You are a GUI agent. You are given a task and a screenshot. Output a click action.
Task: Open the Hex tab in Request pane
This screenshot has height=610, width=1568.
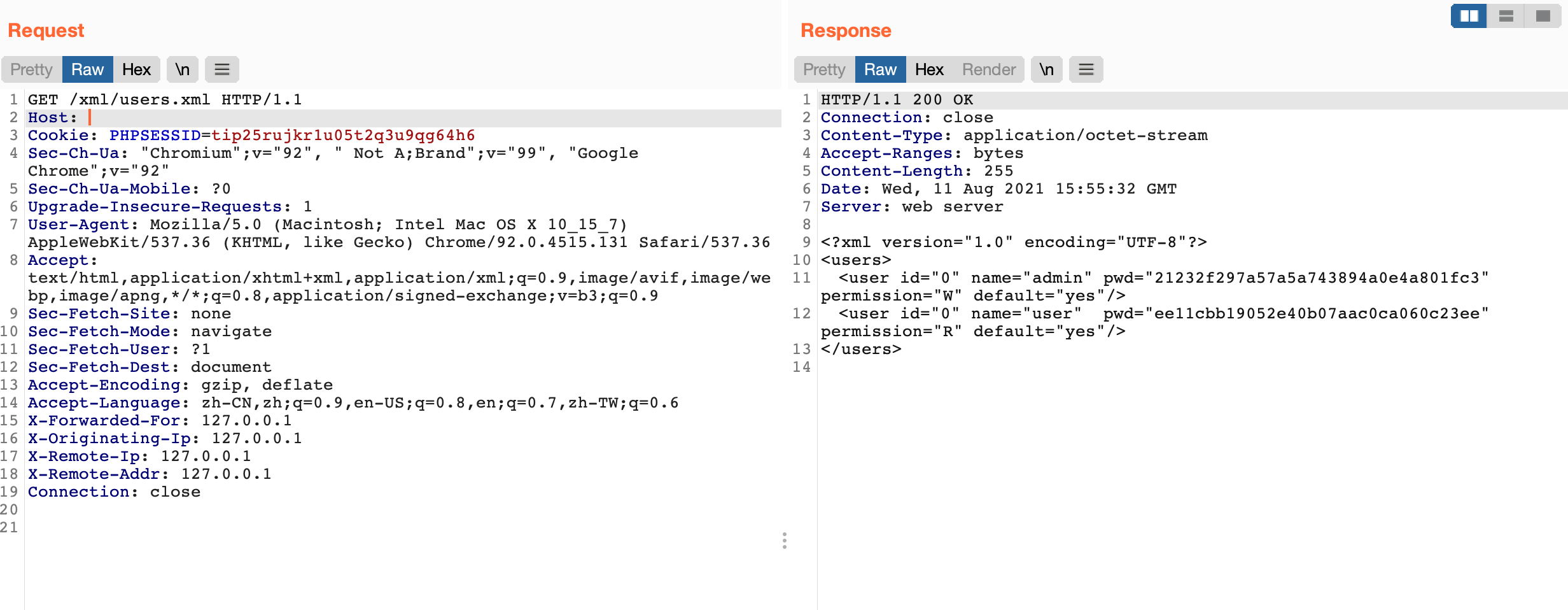[136, 69]
